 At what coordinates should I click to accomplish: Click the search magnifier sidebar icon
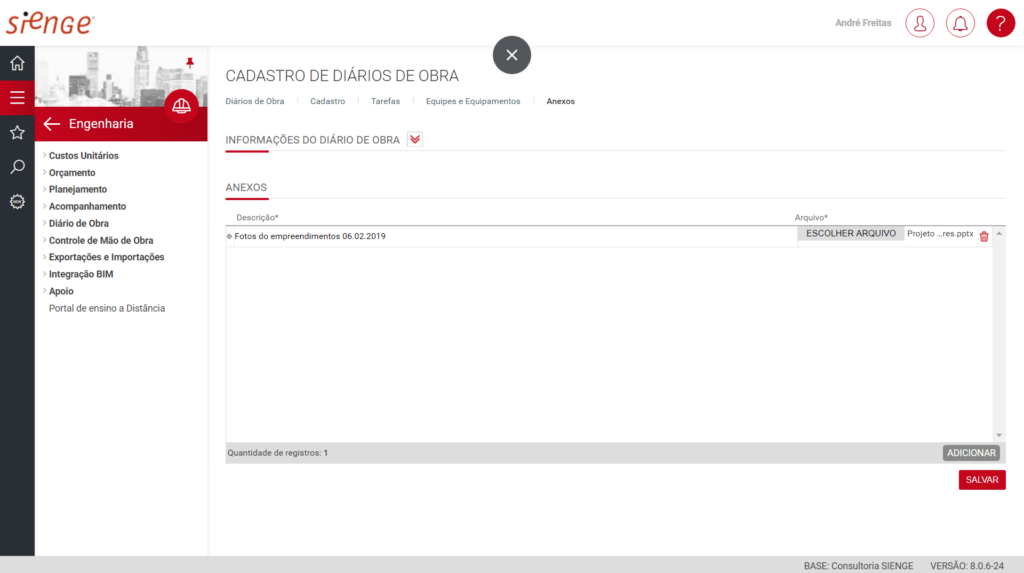(17, 167)
